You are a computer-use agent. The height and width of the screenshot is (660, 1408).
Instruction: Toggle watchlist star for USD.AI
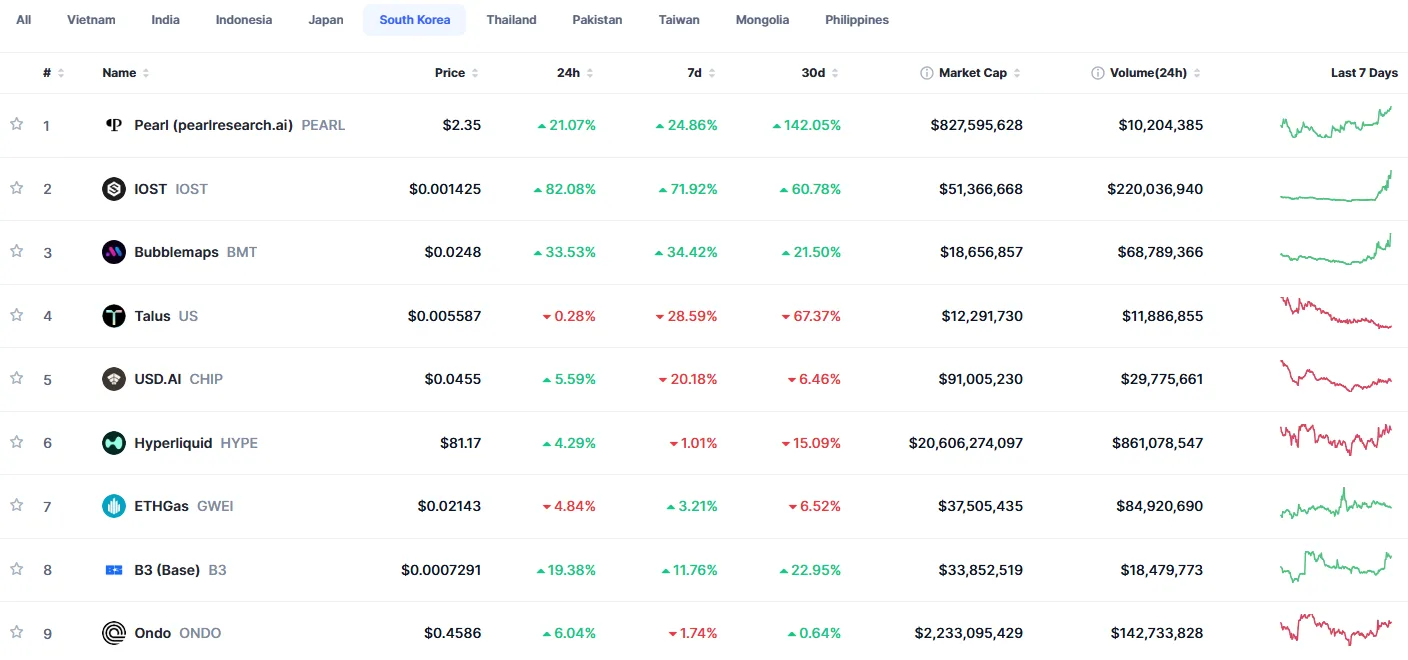click(x=16, y=379)
